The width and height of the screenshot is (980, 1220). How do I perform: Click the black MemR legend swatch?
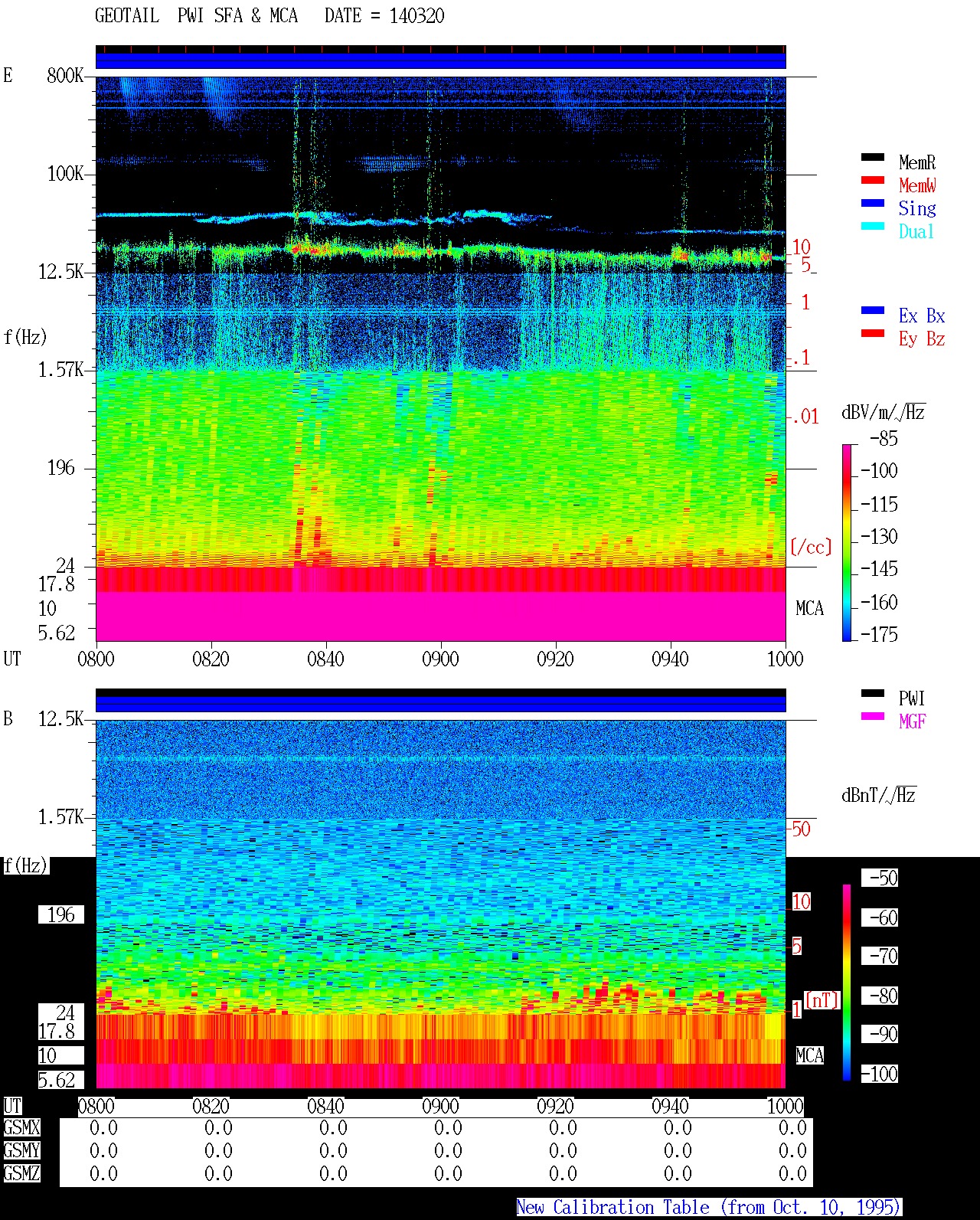pyautogui.click(x=873, y=157)
